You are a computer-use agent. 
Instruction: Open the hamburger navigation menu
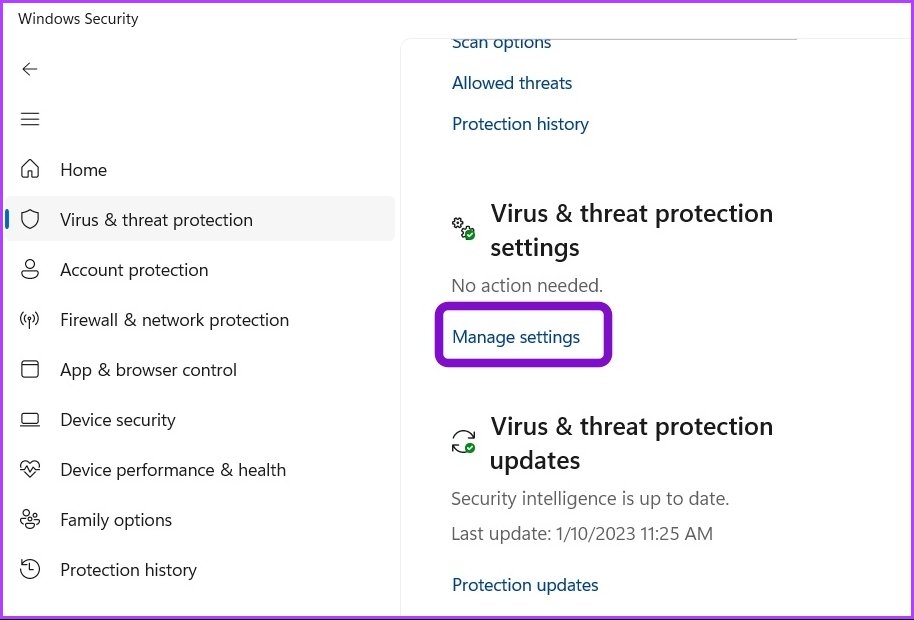(30, 119)
